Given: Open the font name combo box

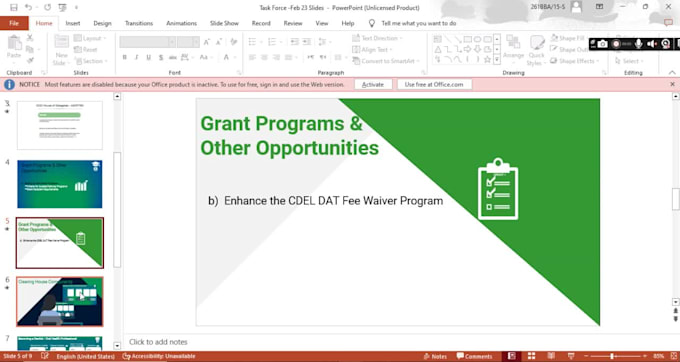Looking at the screenshot, I should pos(147,42).
